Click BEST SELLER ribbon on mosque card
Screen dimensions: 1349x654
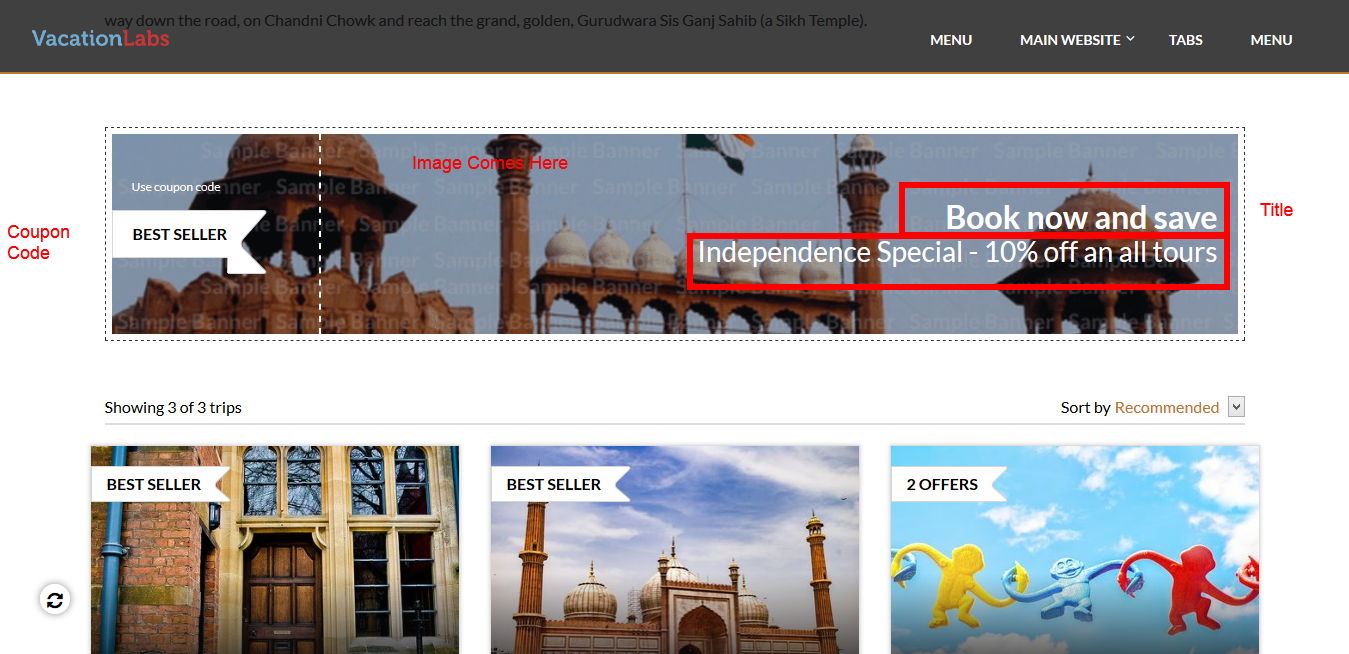click(x=554, y=484)
